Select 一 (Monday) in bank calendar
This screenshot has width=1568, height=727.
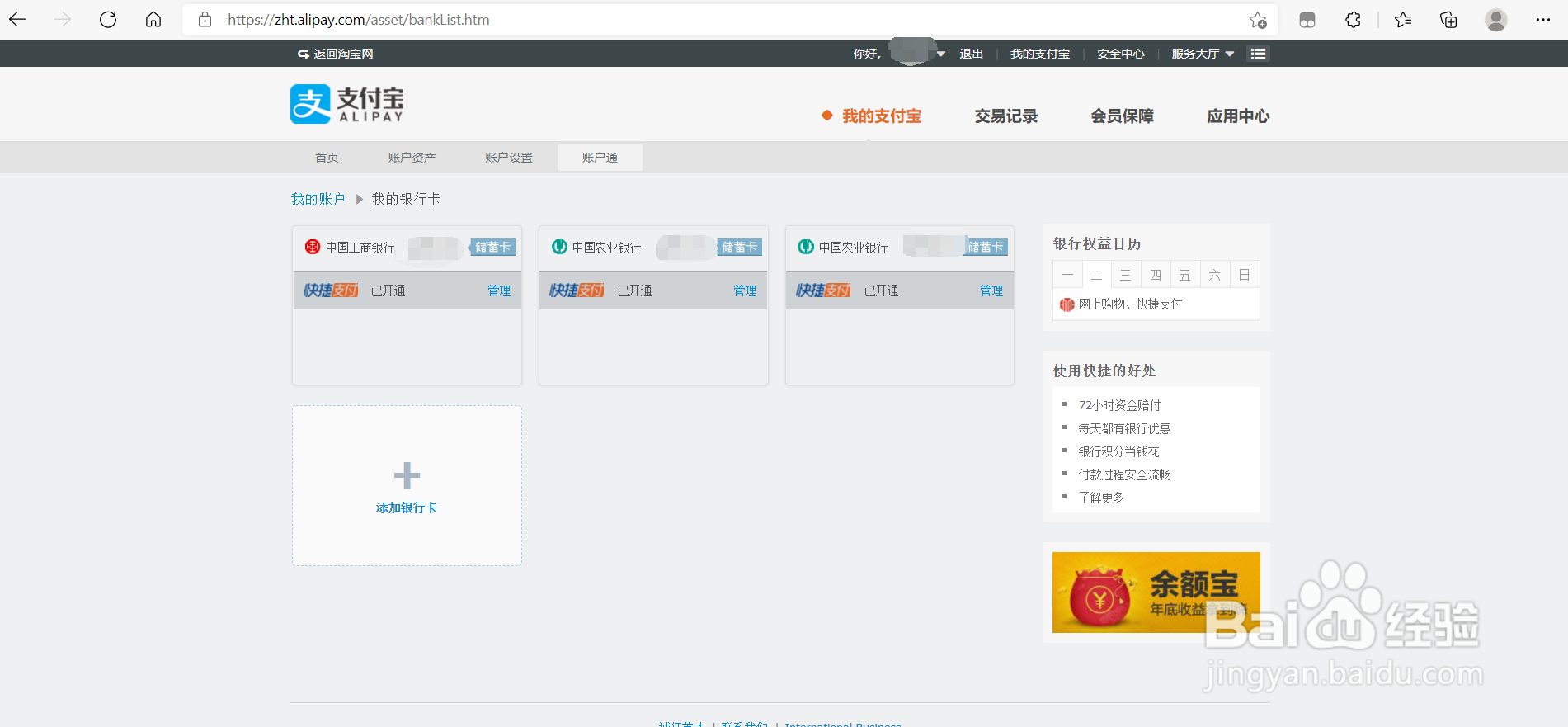click(1067, 275)
